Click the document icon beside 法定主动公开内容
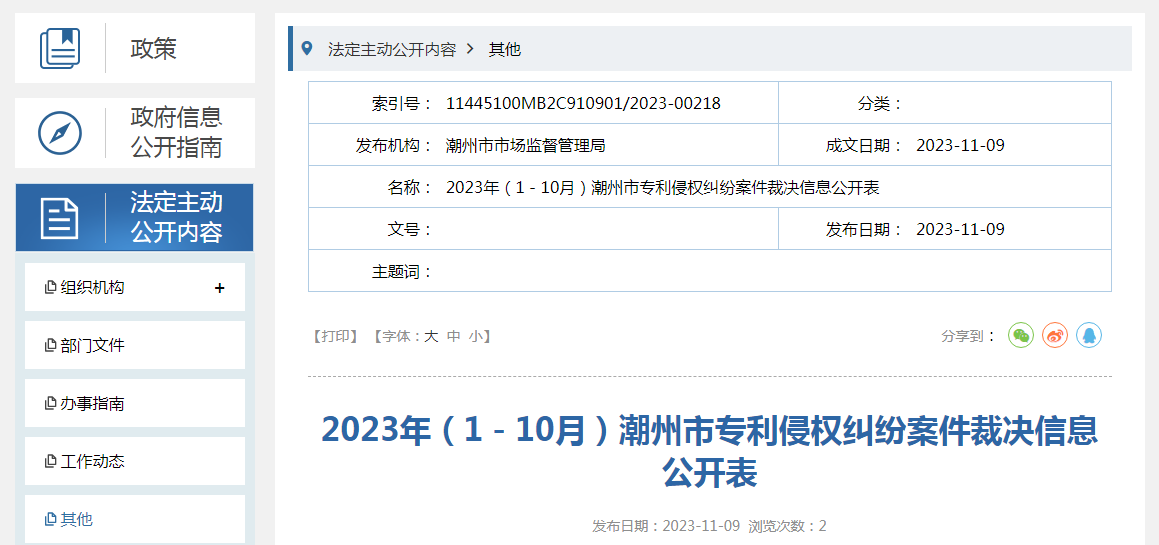This screenshot has width=1159, height=545. coord(60,217)
